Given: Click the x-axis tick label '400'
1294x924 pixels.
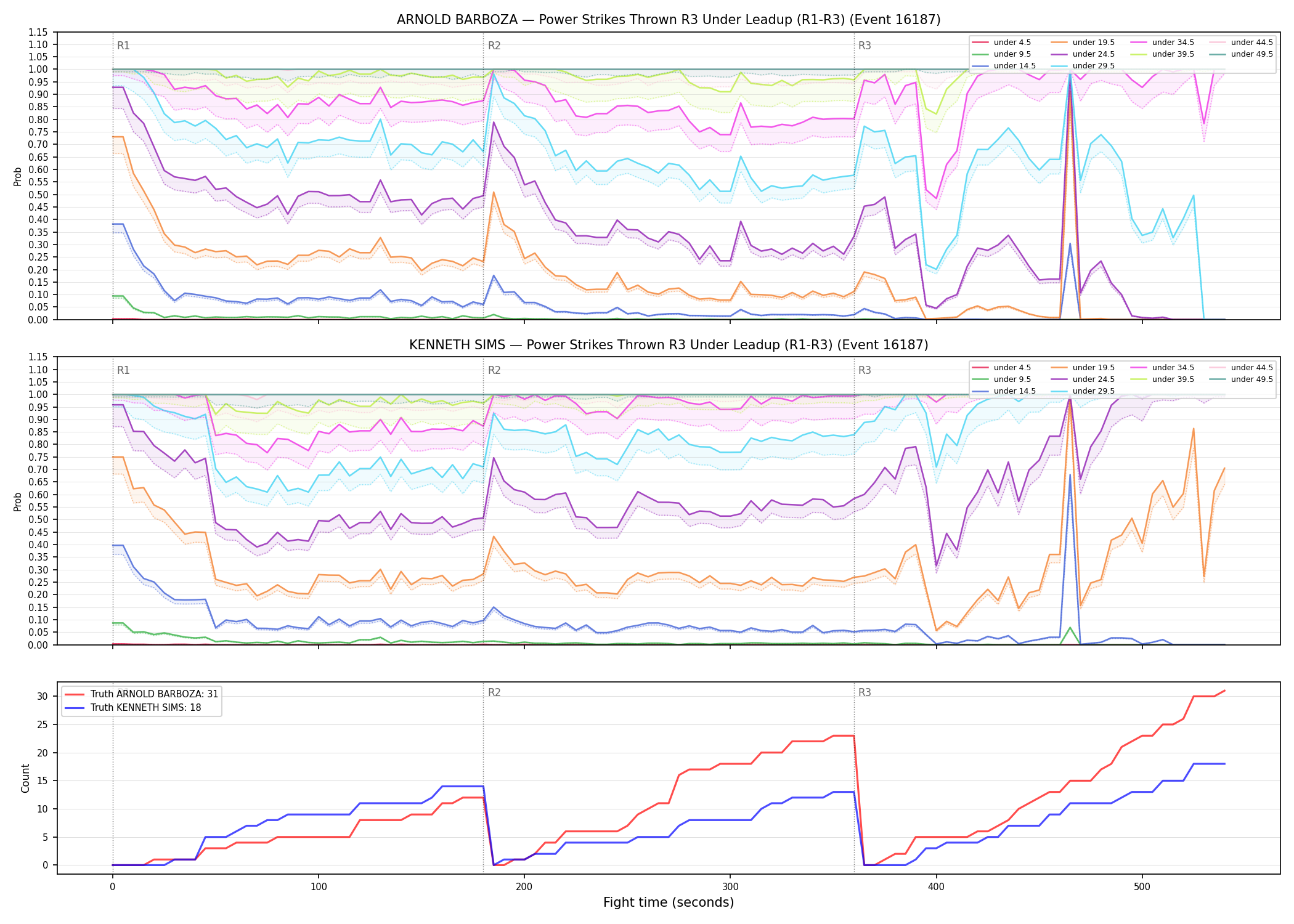Looking at the screenshot, I should [x=936, y=887].
